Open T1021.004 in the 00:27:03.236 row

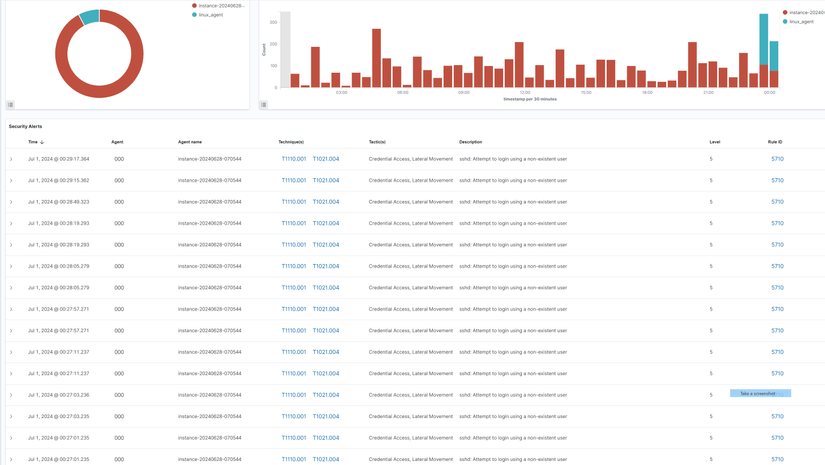click(x=326, y=395)
